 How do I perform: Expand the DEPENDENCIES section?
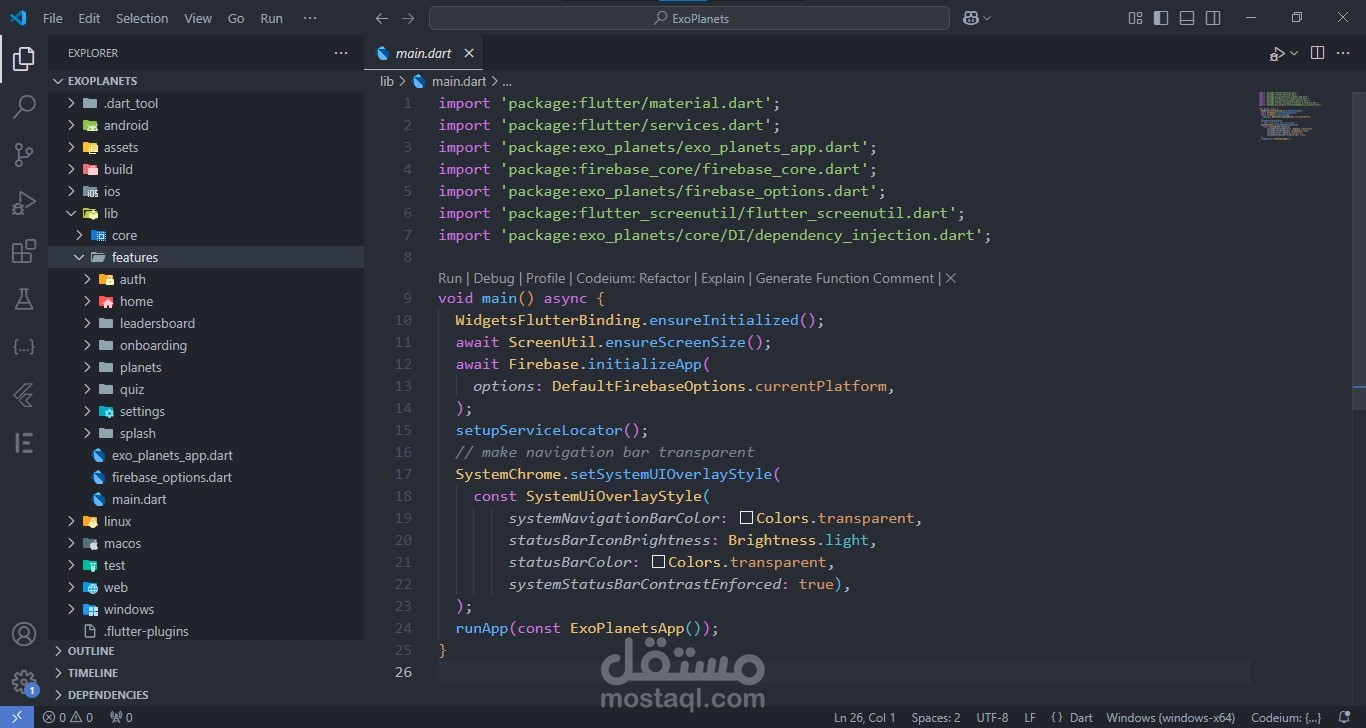tap(206, 695)
